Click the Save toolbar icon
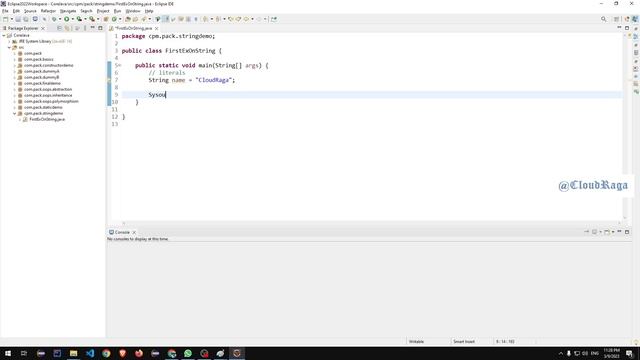The height and width of the screenshot is (360, 640). click(18, 19)
